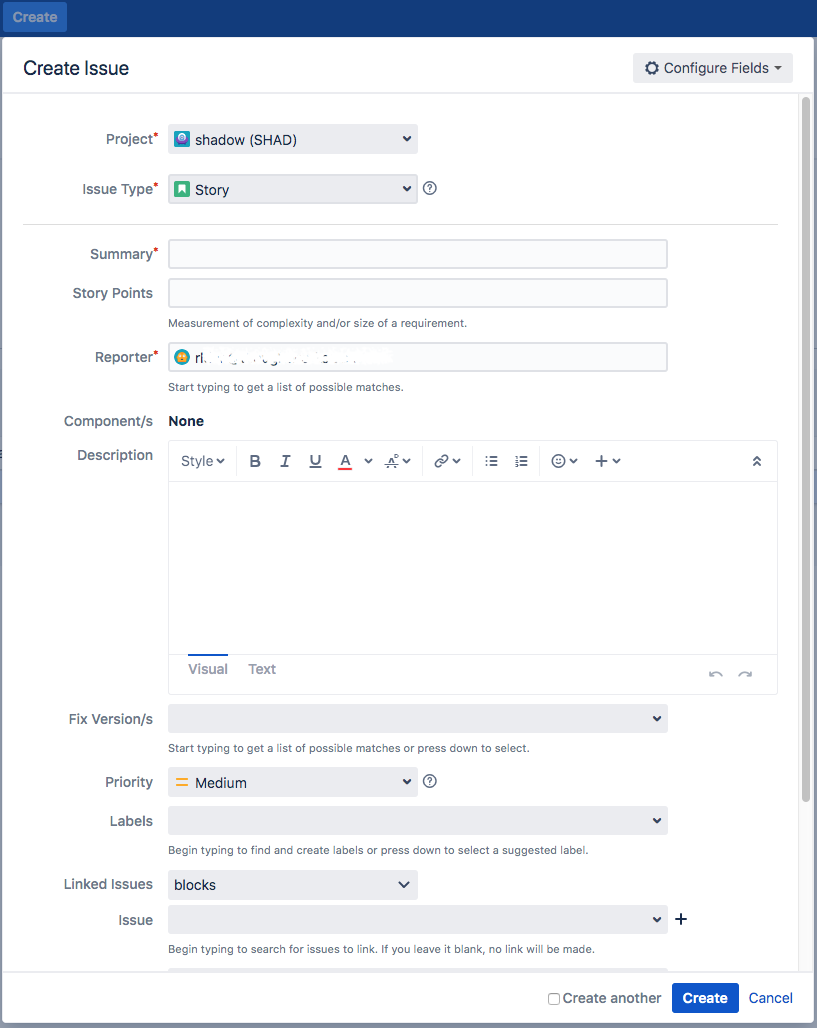Apply italic formatting in Description toolbar
This screenshot has height=1028, width=817.
[x=285, y=460]
